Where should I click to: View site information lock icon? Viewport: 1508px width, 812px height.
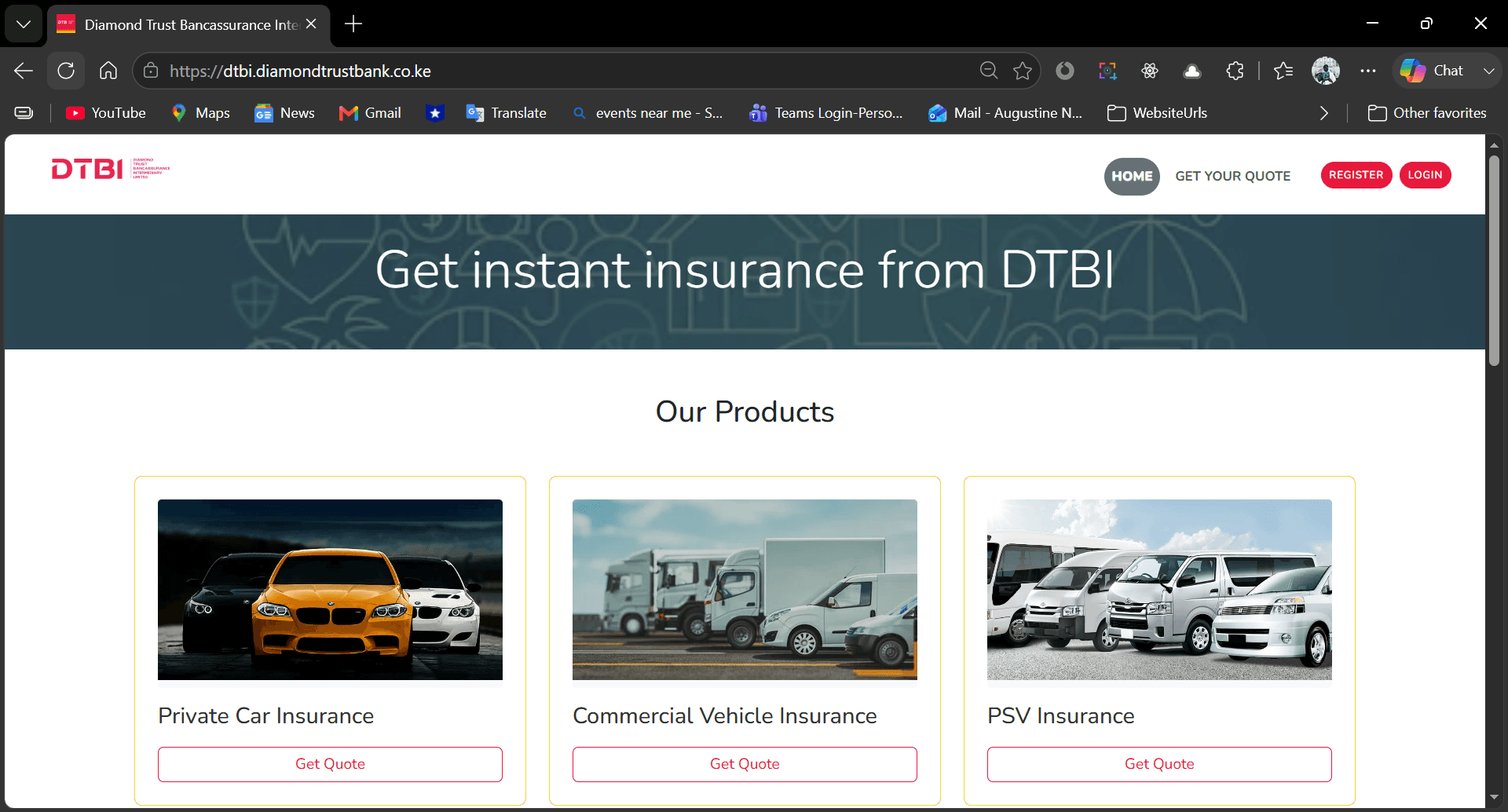click(x=151, y=71)
